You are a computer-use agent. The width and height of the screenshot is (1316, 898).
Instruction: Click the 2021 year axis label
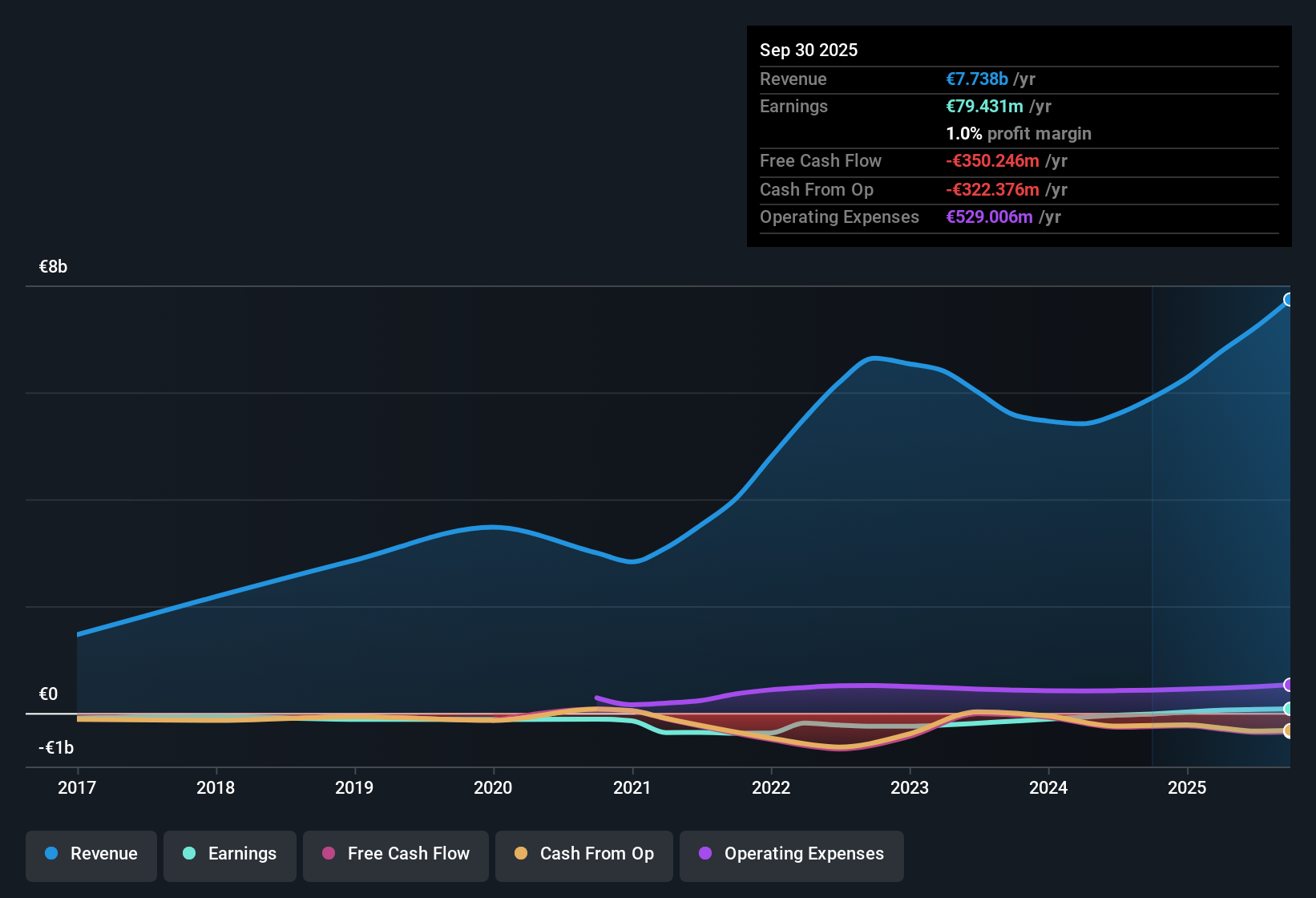tap(632, 788)
